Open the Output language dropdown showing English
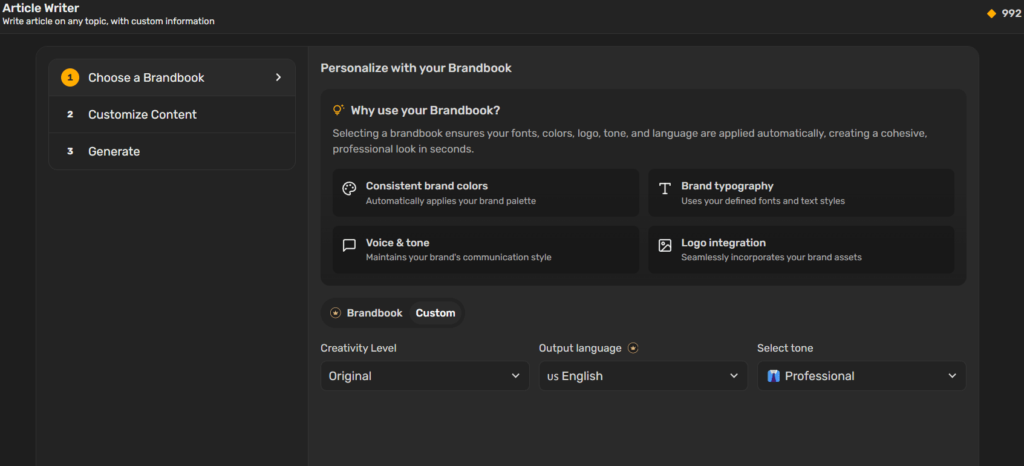The image size is (1024, 466). (643, 376)
